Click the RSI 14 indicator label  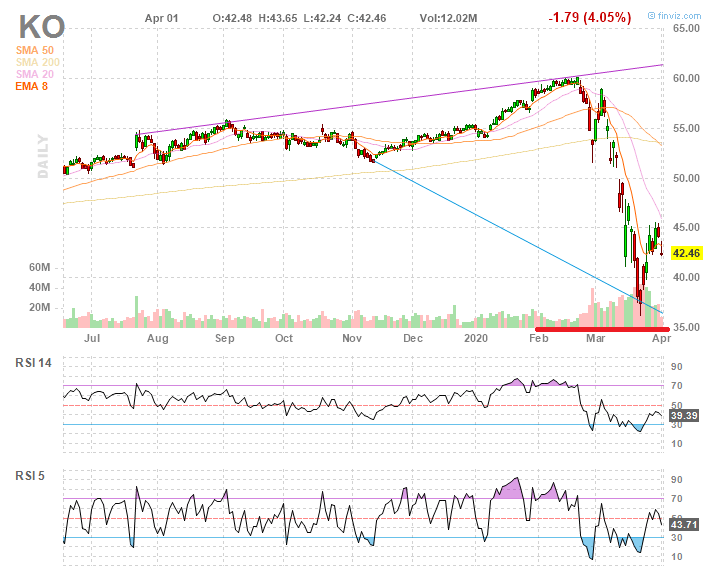click(33, 363)
